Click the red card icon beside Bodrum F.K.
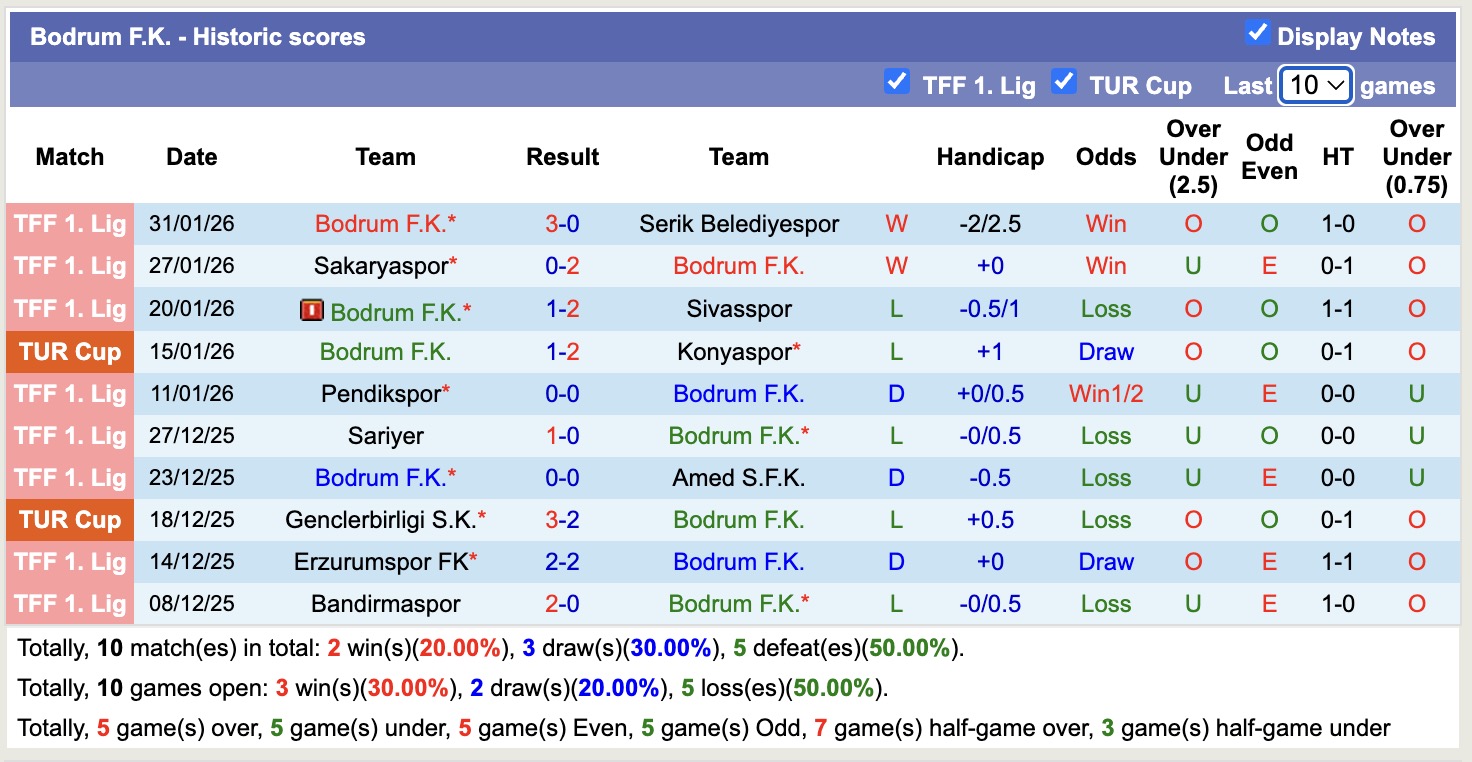The image size is (1472, 762). [x=311, y=309]
